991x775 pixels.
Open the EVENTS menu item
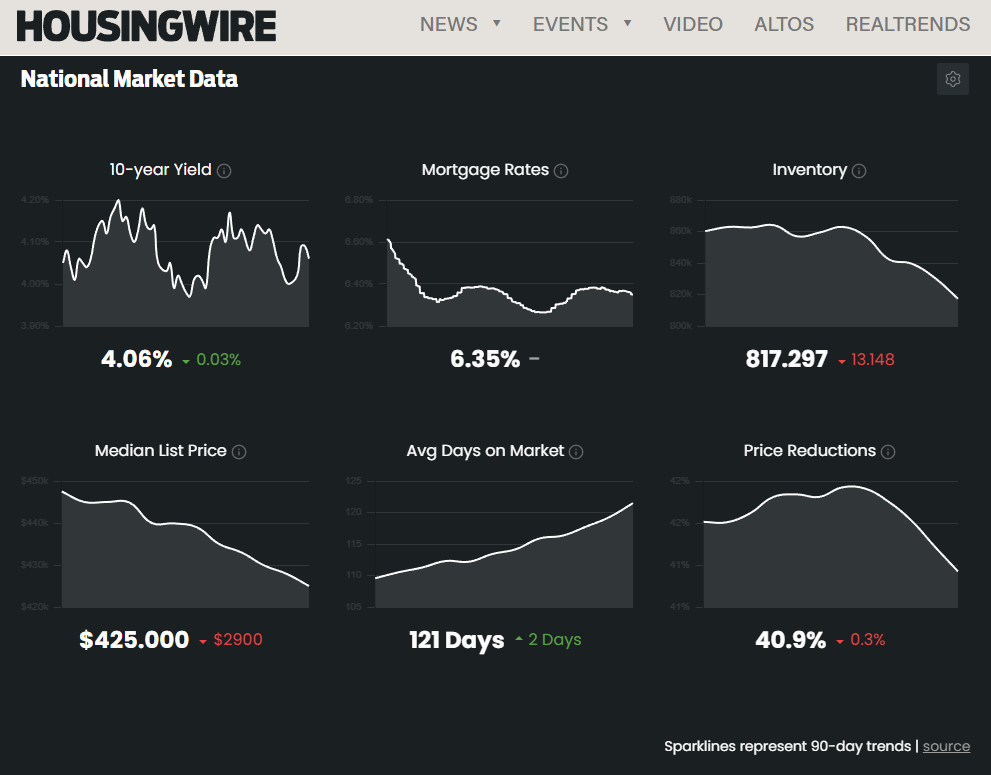tap(570, 24)
